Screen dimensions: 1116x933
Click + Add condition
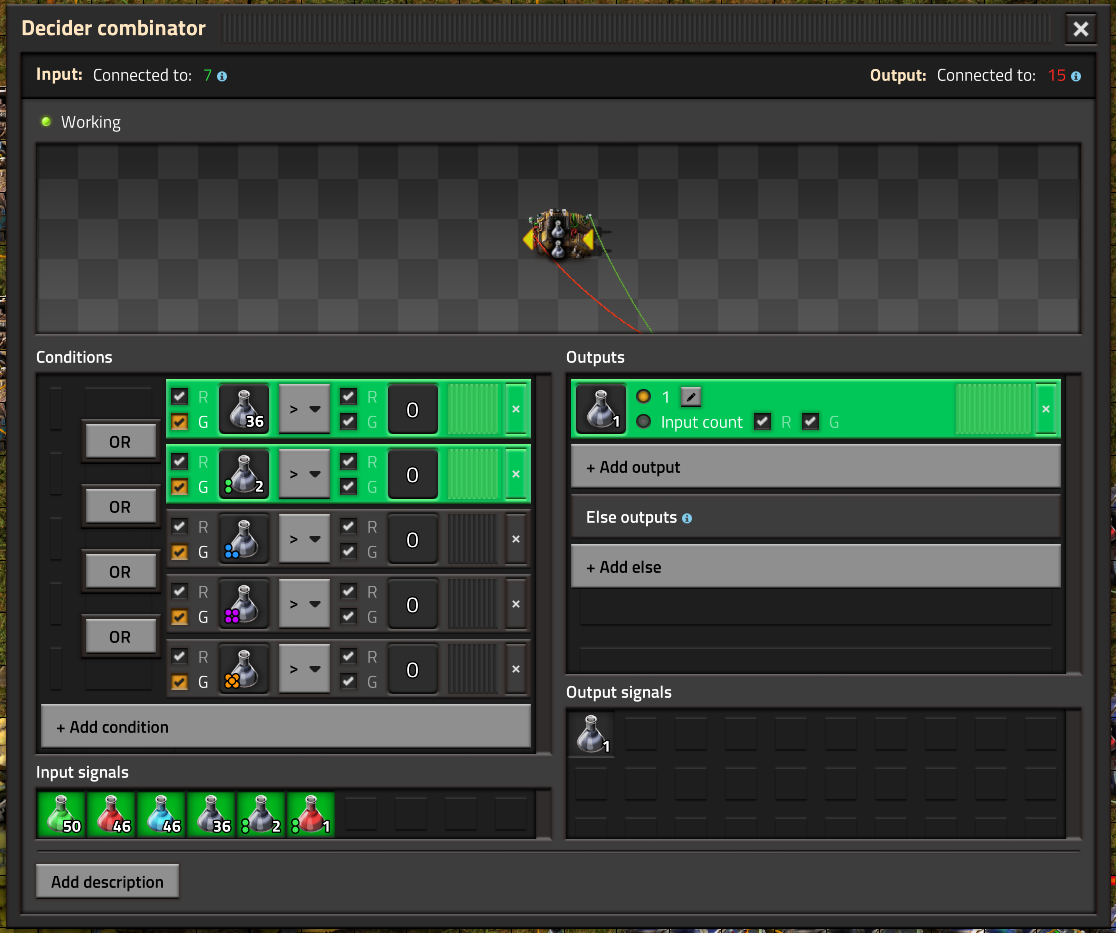point(286,727)
